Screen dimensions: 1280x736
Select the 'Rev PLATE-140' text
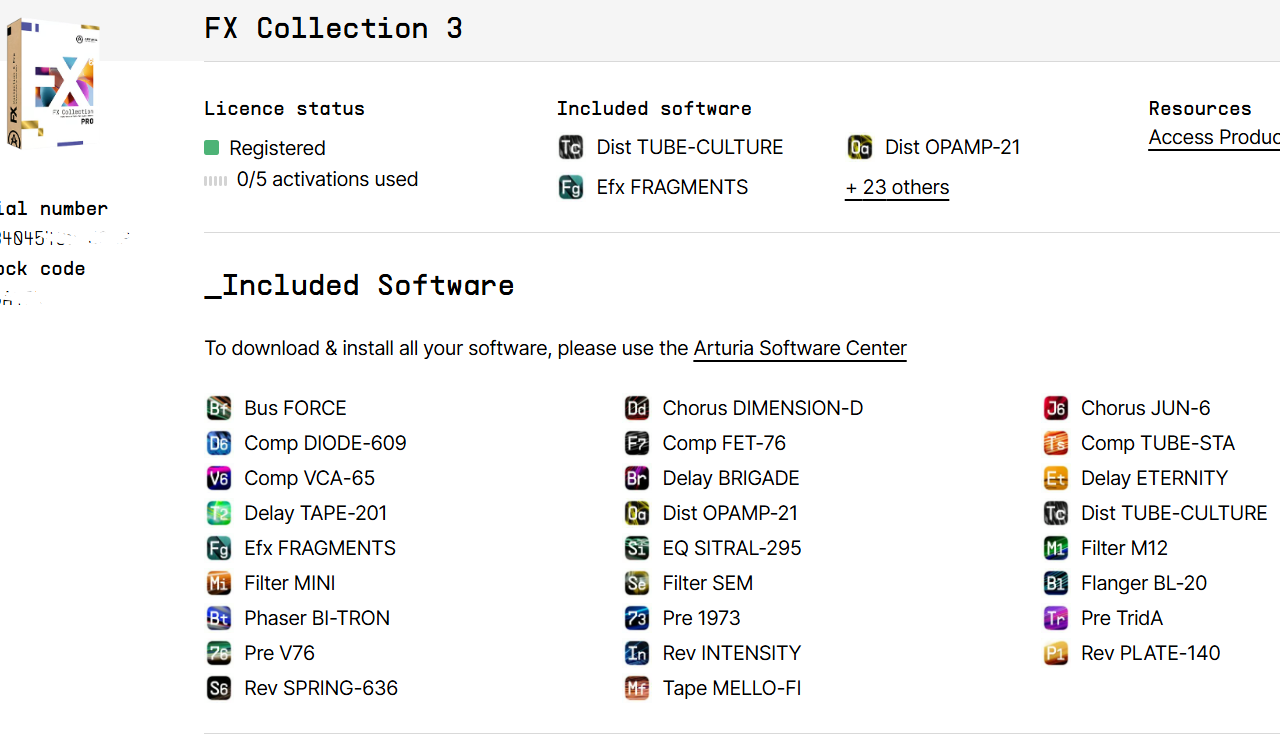pyautogui.click(x=1151, y=653)
